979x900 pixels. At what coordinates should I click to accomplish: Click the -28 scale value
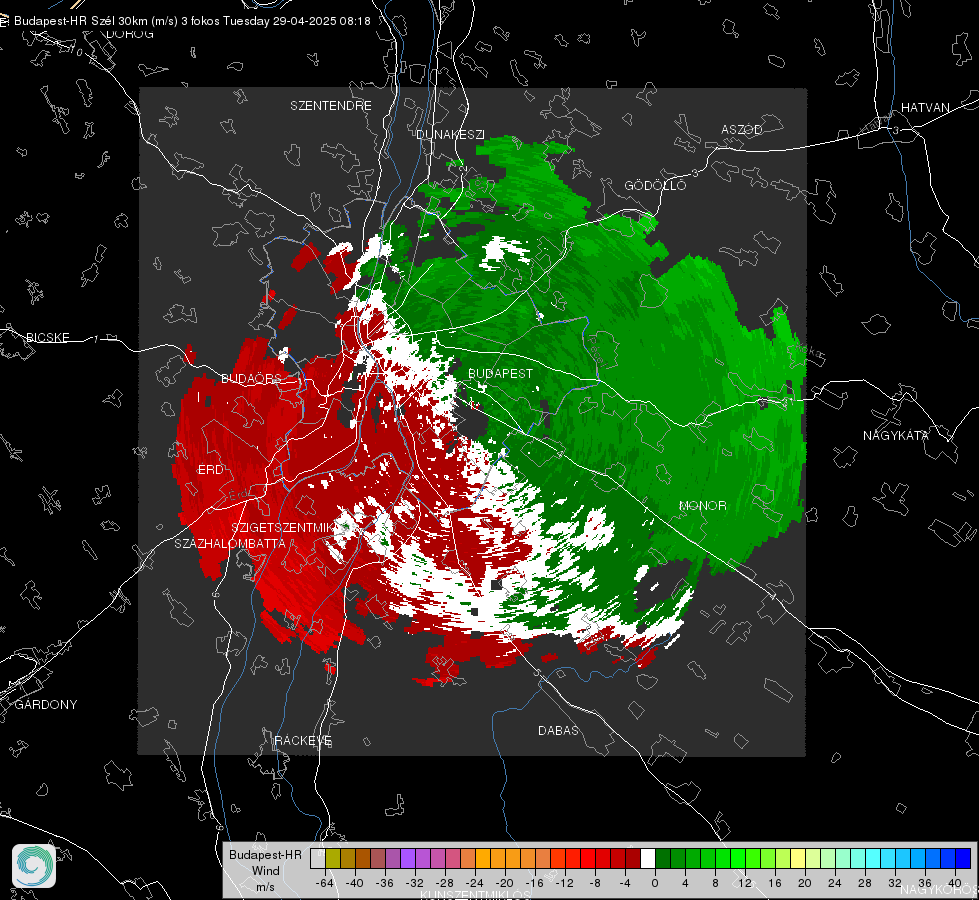tap(445, 883)
